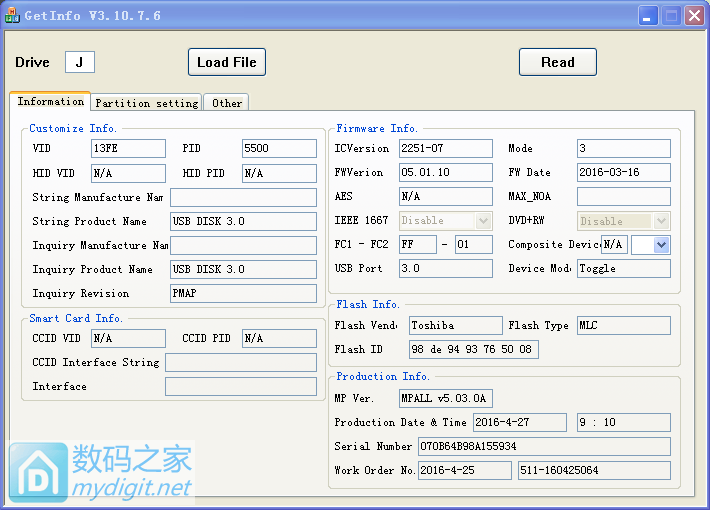Click the Serial Number field

point(544,447)
